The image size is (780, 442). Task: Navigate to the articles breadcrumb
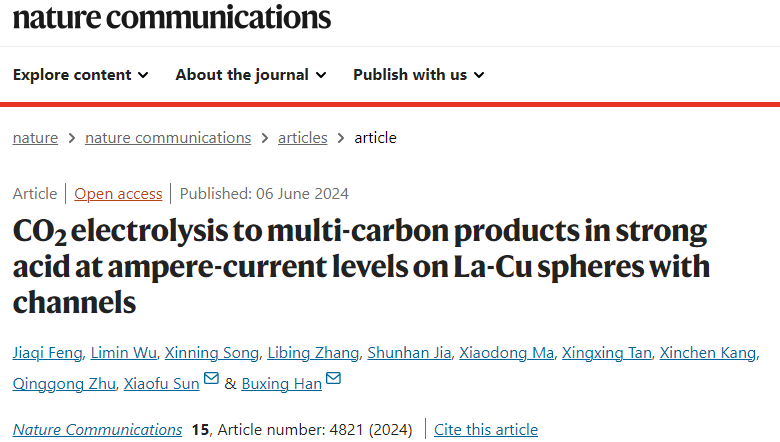[302, 138]
